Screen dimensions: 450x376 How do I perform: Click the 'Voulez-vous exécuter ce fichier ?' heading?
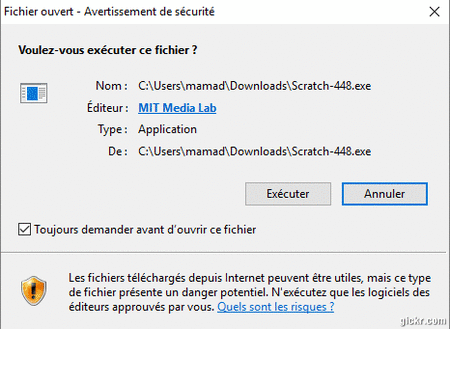point(108,50)
